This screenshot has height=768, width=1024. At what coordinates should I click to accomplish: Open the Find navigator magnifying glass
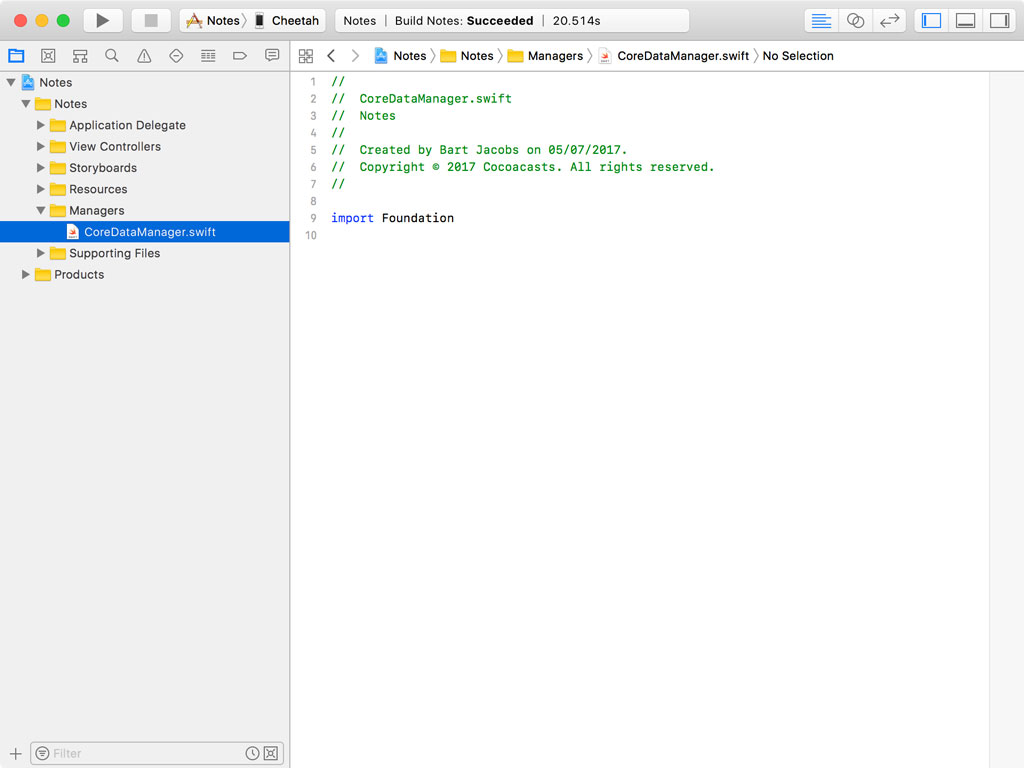point(112,55)
